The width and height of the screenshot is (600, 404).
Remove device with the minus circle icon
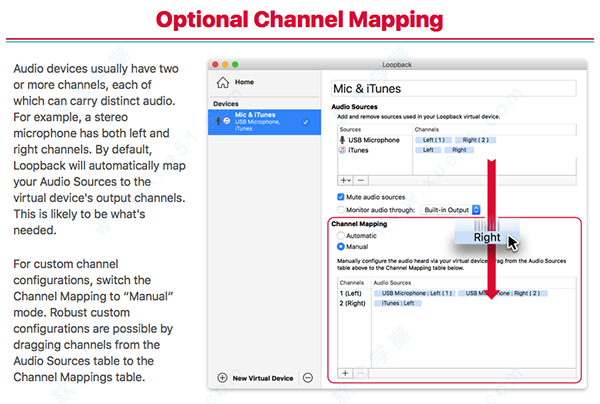point(308,378)
